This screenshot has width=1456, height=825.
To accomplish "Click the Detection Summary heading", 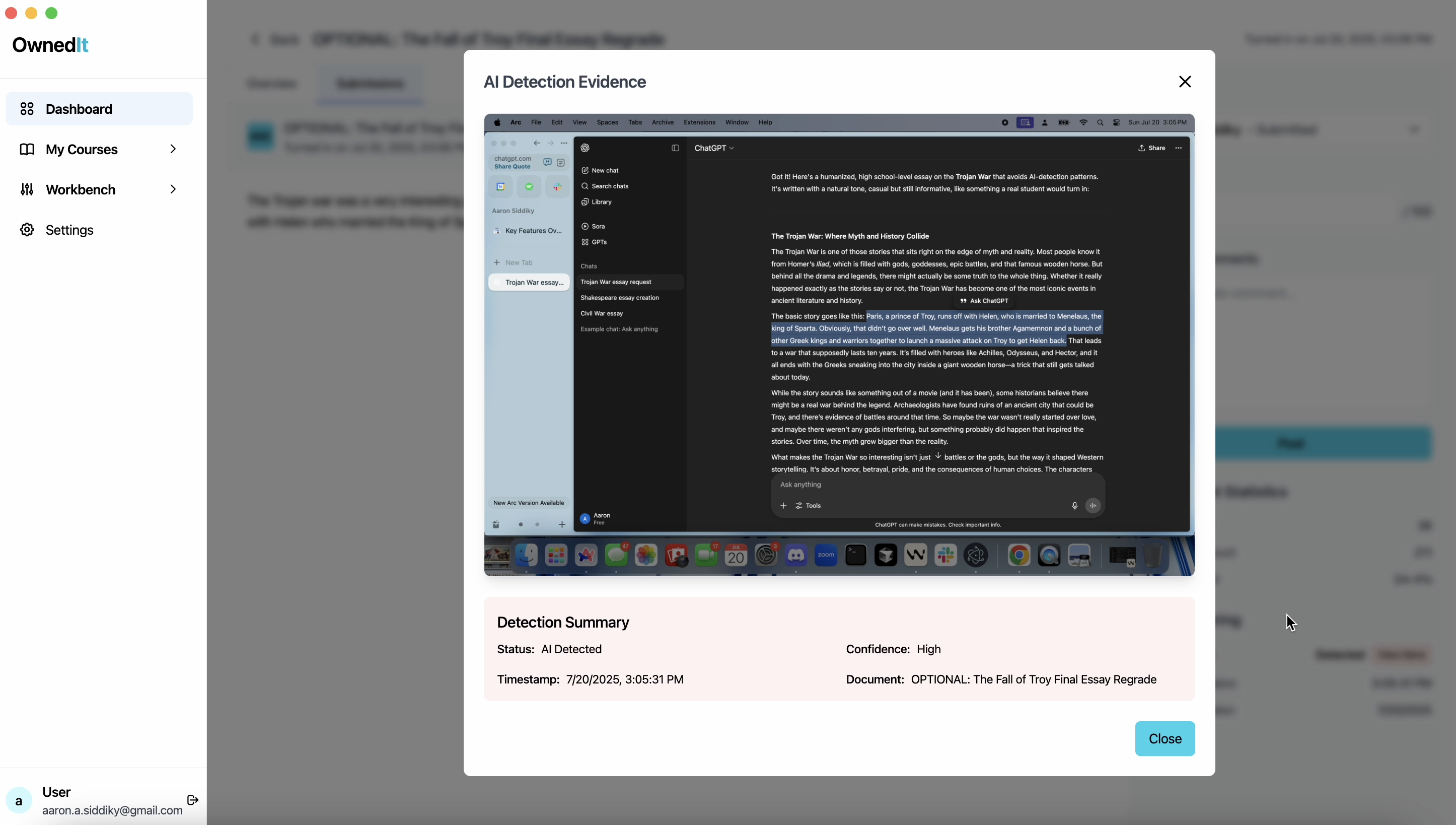I will (563, 622).
